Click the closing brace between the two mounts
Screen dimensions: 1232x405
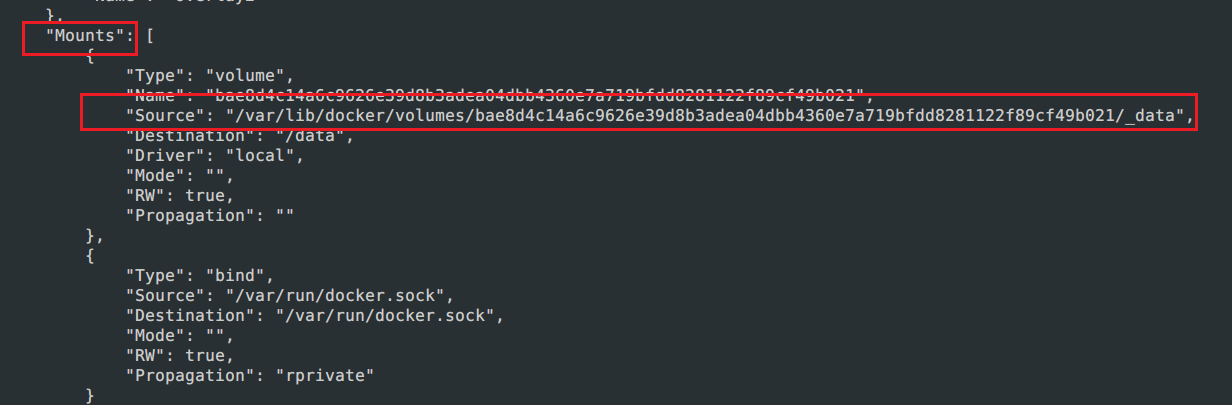[x=93, y=235]
